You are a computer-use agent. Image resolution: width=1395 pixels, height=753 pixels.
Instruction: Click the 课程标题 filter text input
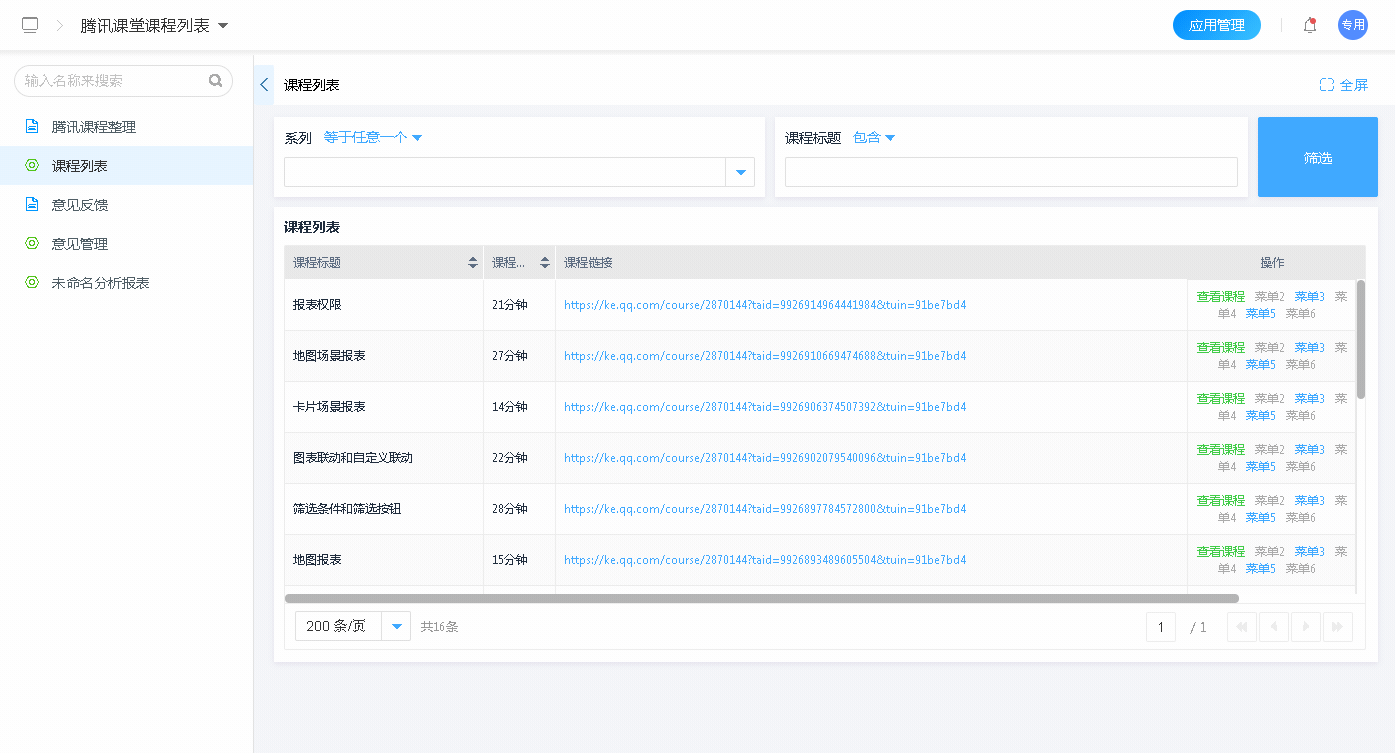(x=1010, y=172)
